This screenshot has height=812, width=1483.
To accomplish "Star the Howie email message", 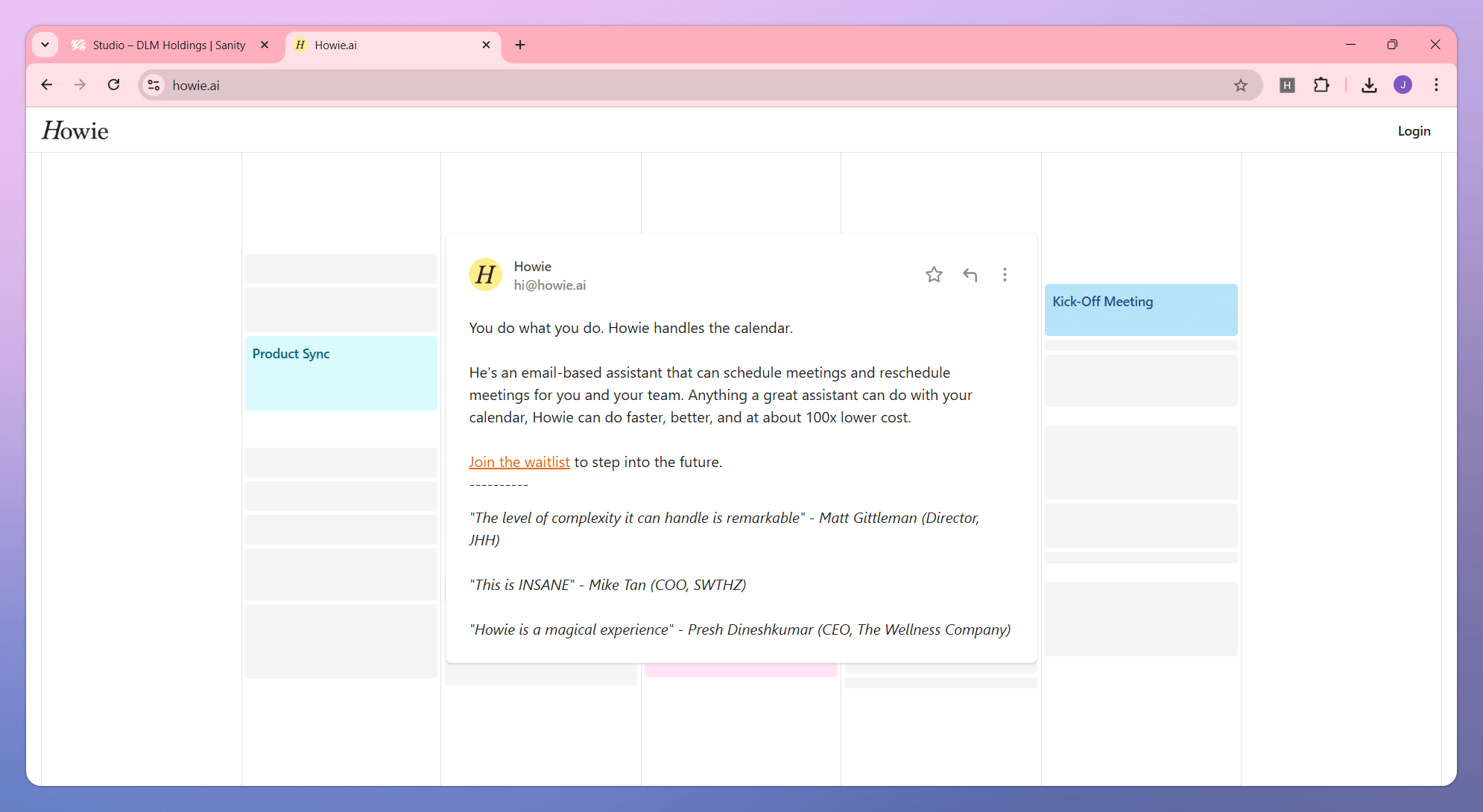I will coord(934,275).
